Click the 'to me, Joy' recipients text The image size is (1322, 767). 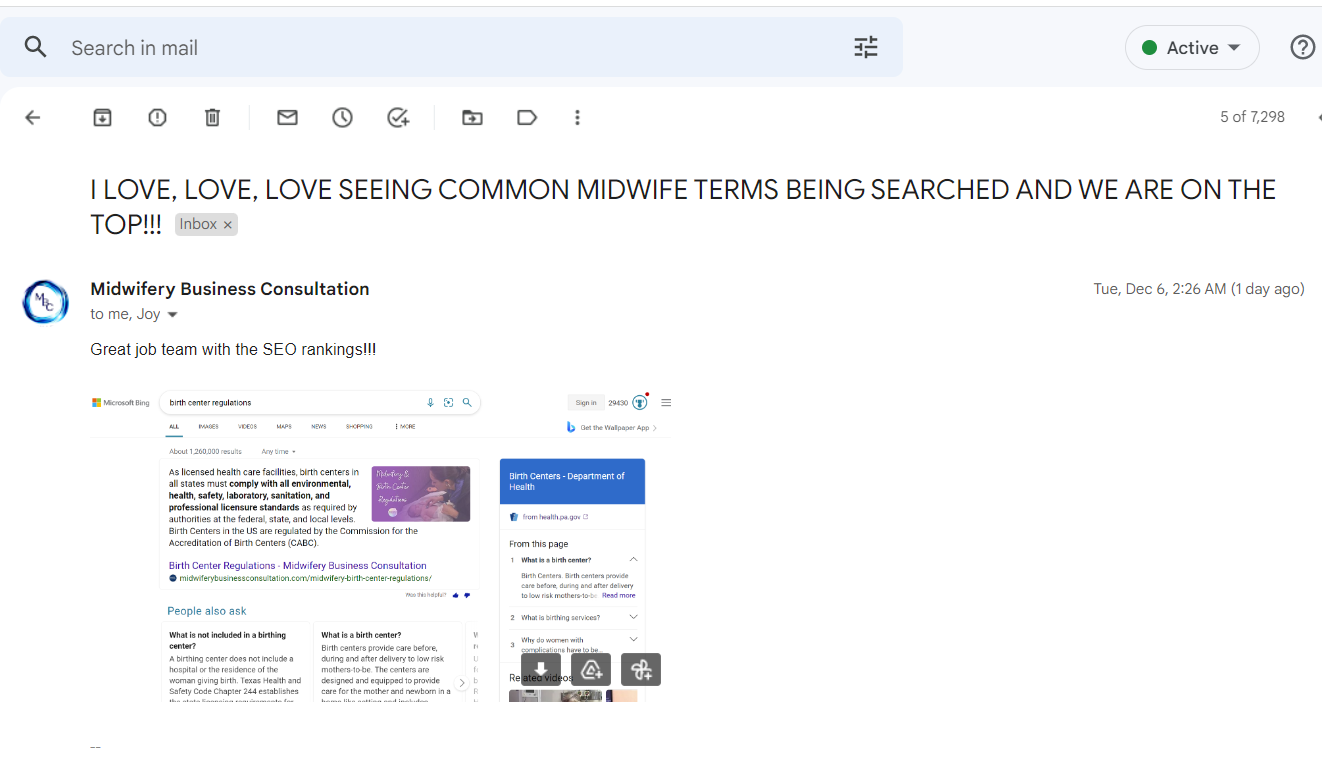coord(125,314)
